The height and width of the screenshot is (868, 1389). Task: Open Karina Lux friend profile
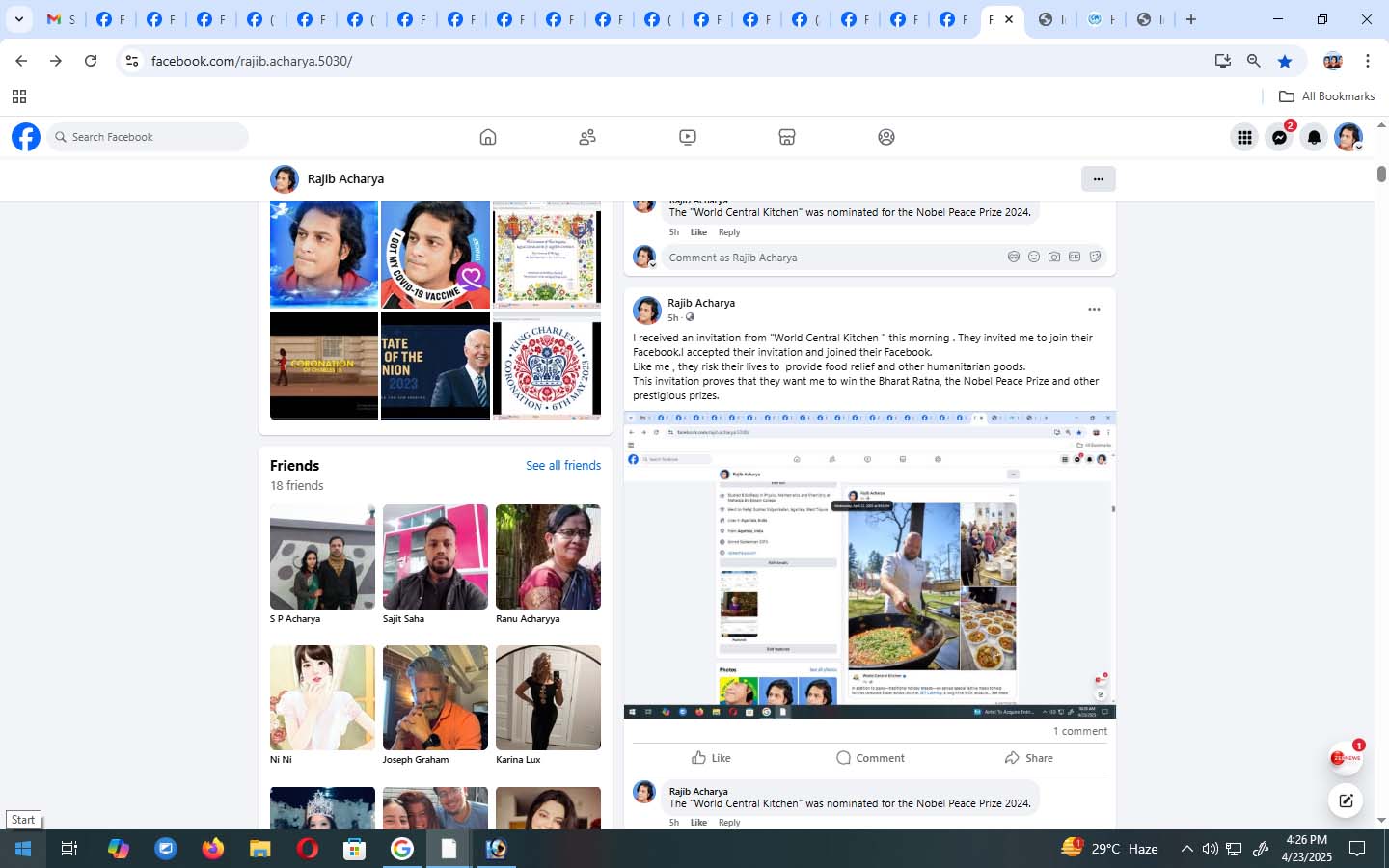[548, 697]
